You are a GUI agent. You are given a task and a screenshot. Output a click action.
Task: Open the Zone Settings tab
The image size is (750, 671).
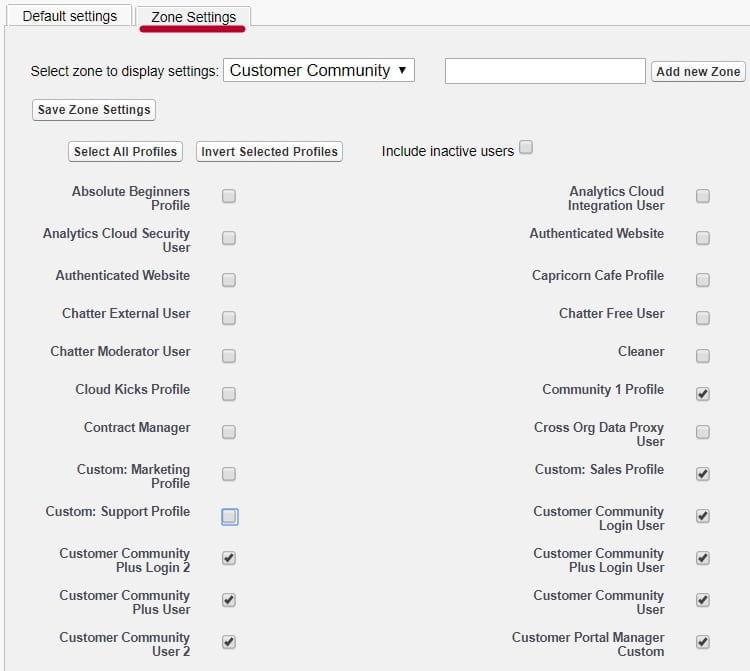193,17
